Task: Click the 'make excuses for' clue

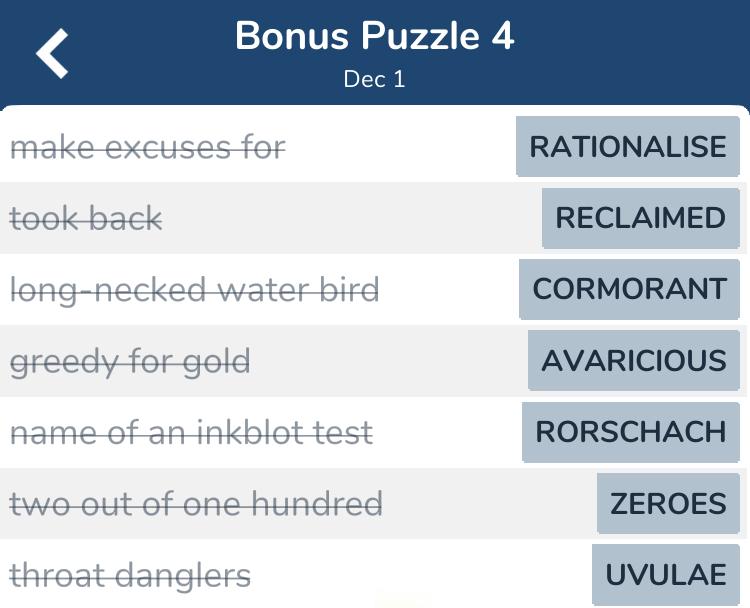Action: 148,147
